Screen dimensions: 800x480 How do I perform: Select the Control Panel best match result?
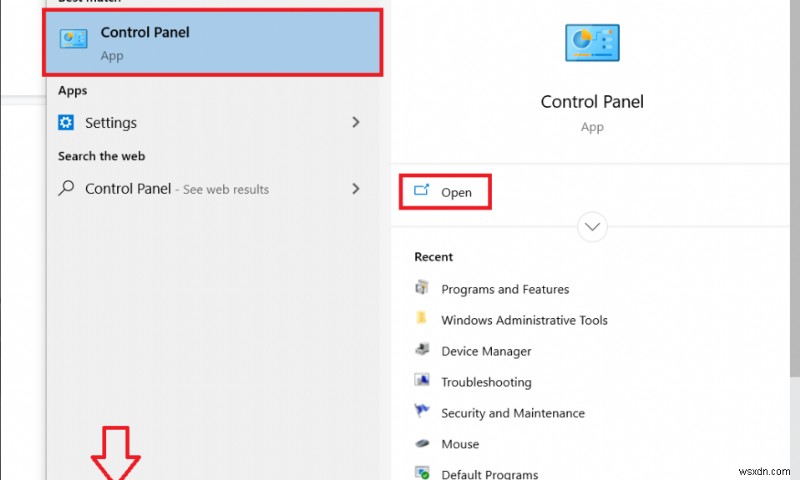click(213, 43)
